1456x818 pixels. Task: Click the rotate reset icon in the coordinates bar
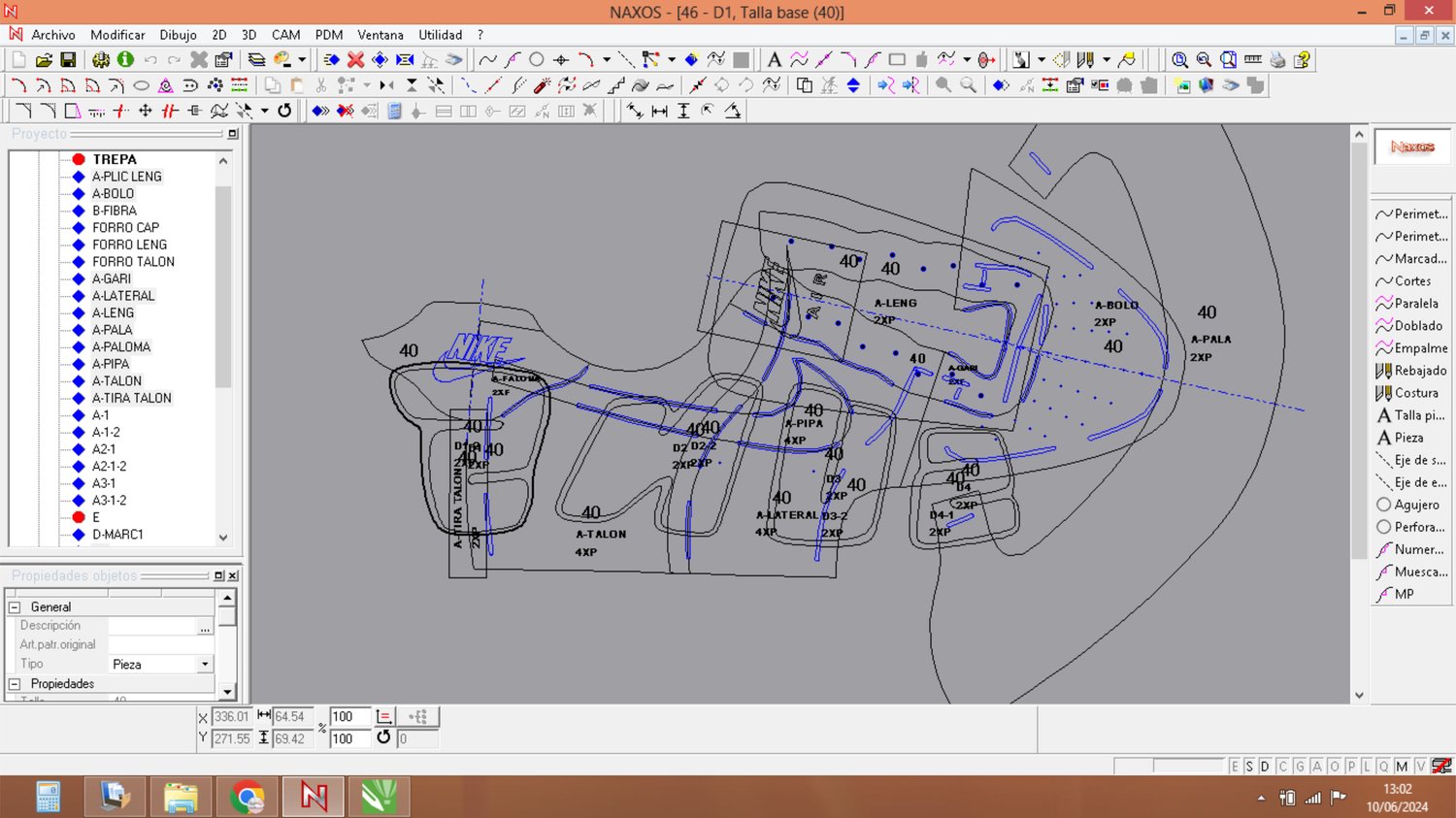point(383,737)
